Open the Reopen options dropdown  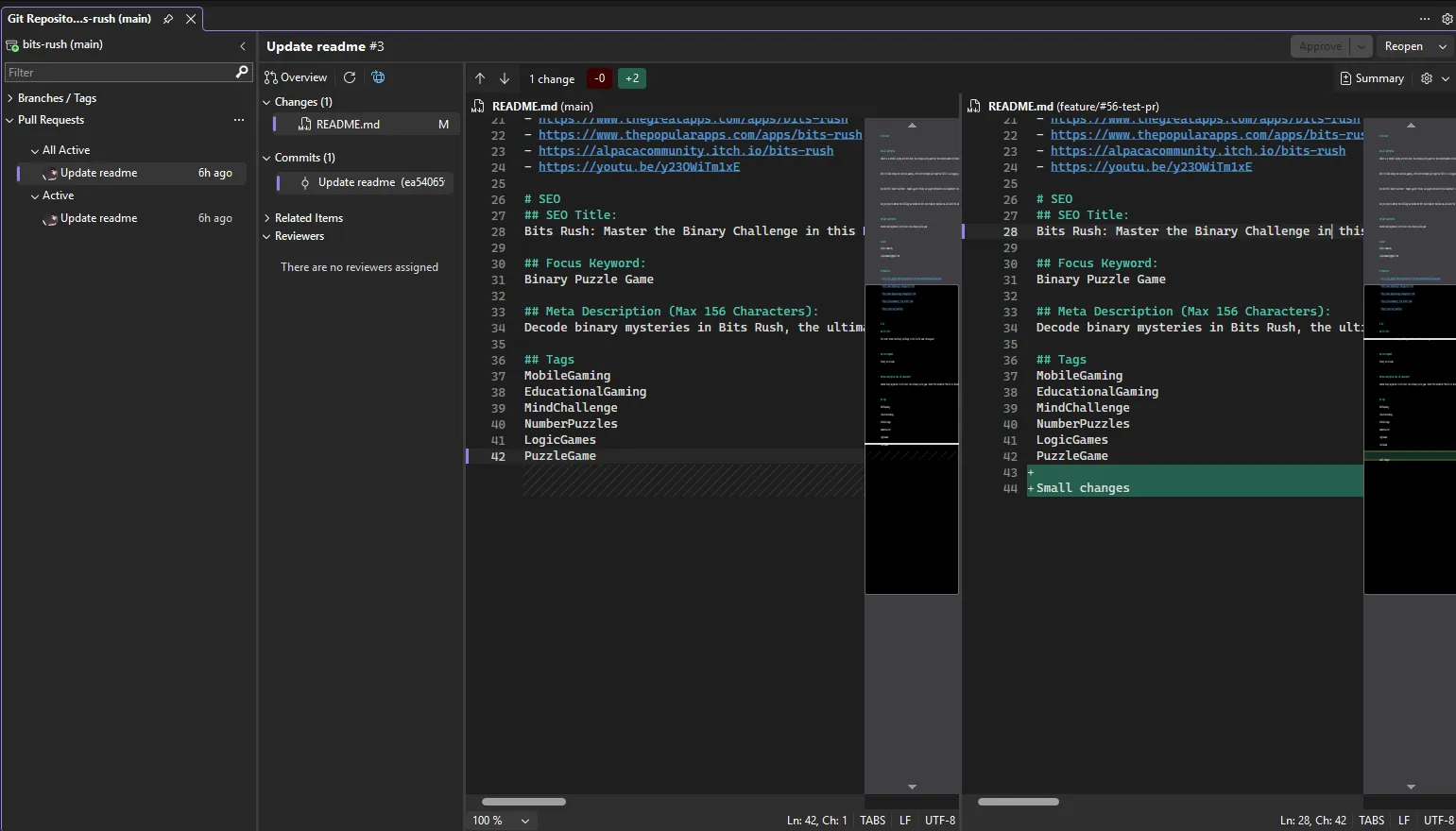click(1443, 46)
